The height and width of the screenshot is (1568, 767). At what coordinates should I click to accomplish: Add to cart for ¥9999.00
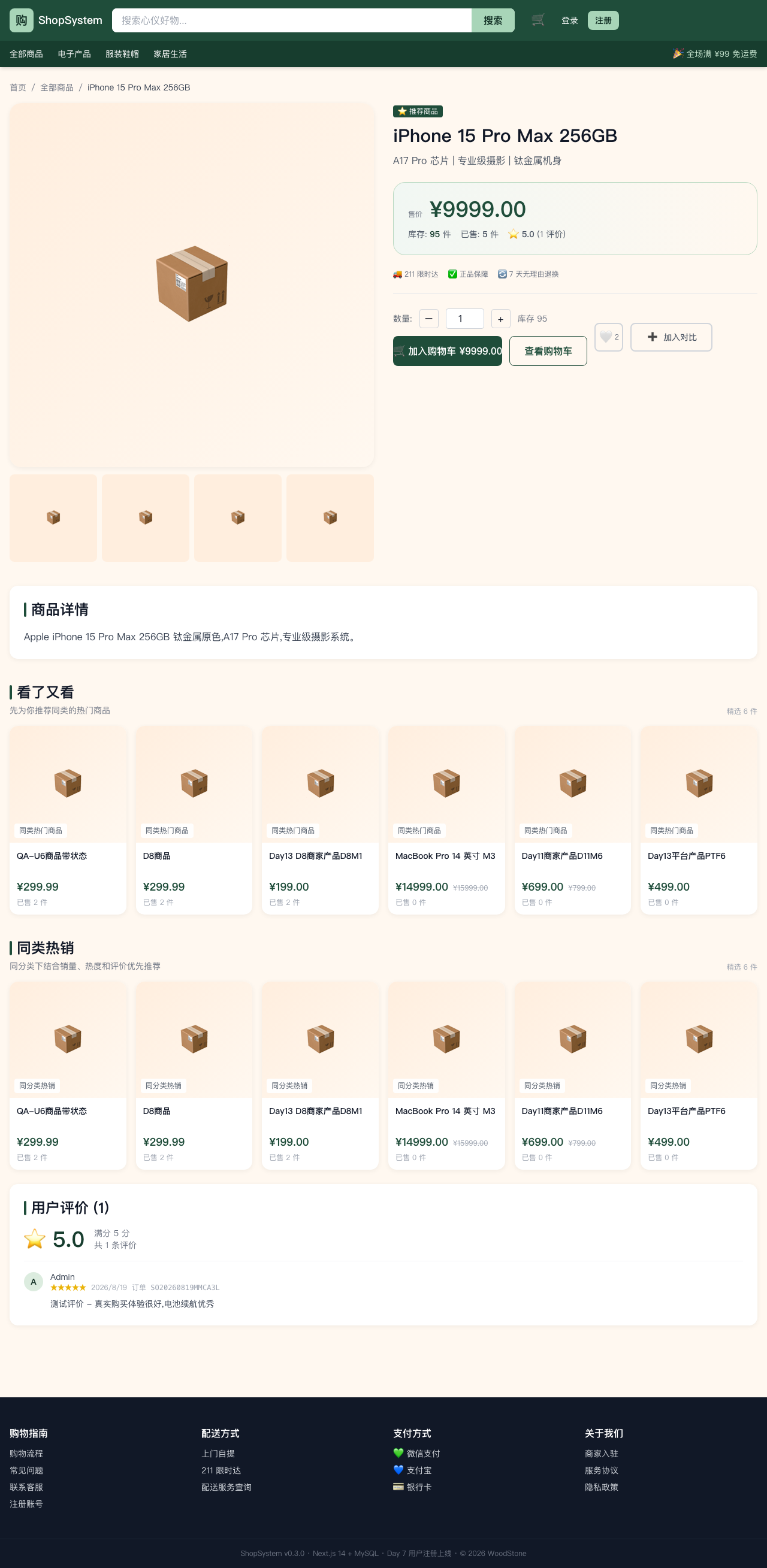click(x=447, y=351)
